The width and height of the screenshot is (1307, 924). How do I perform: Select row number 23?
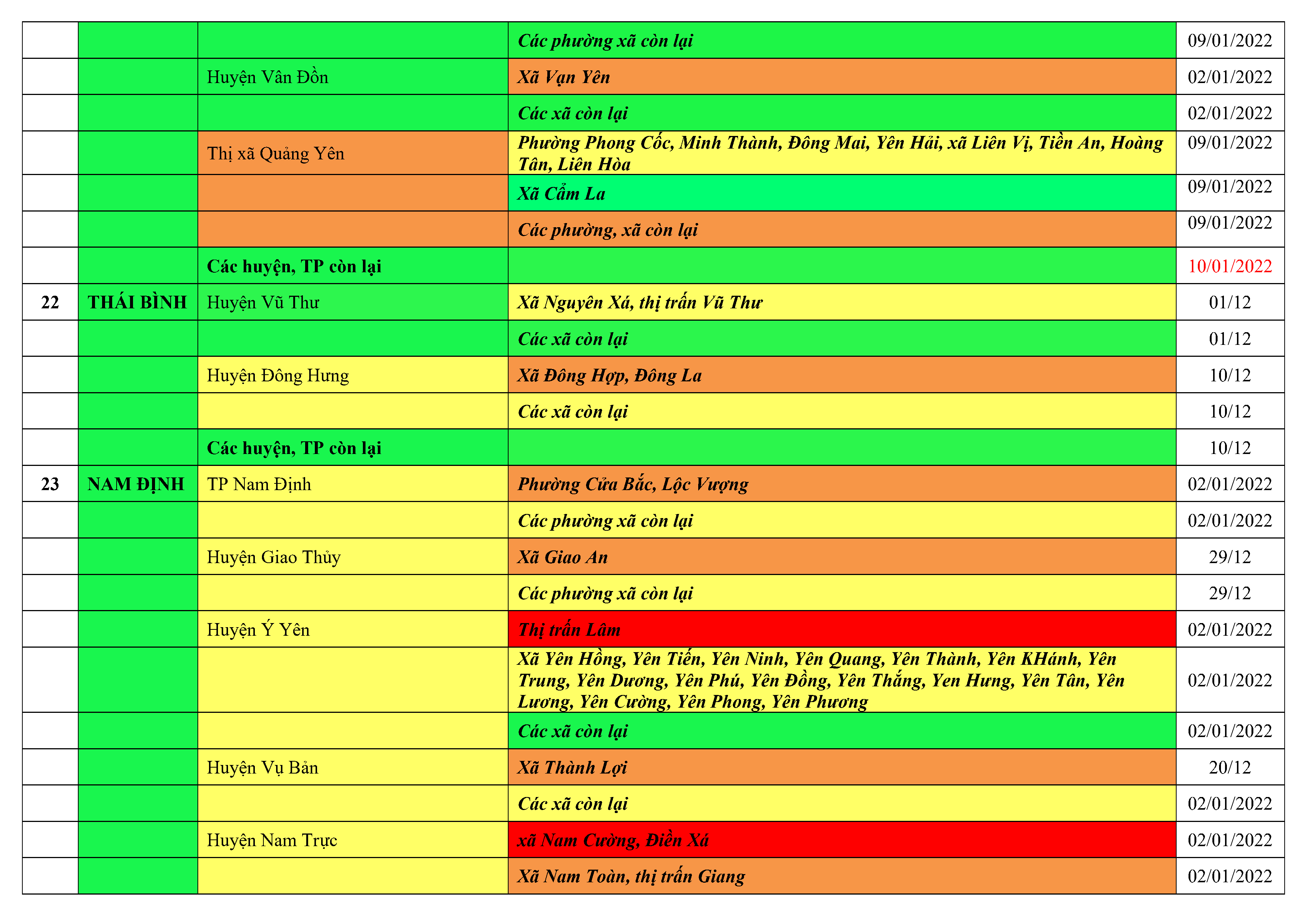50,484
